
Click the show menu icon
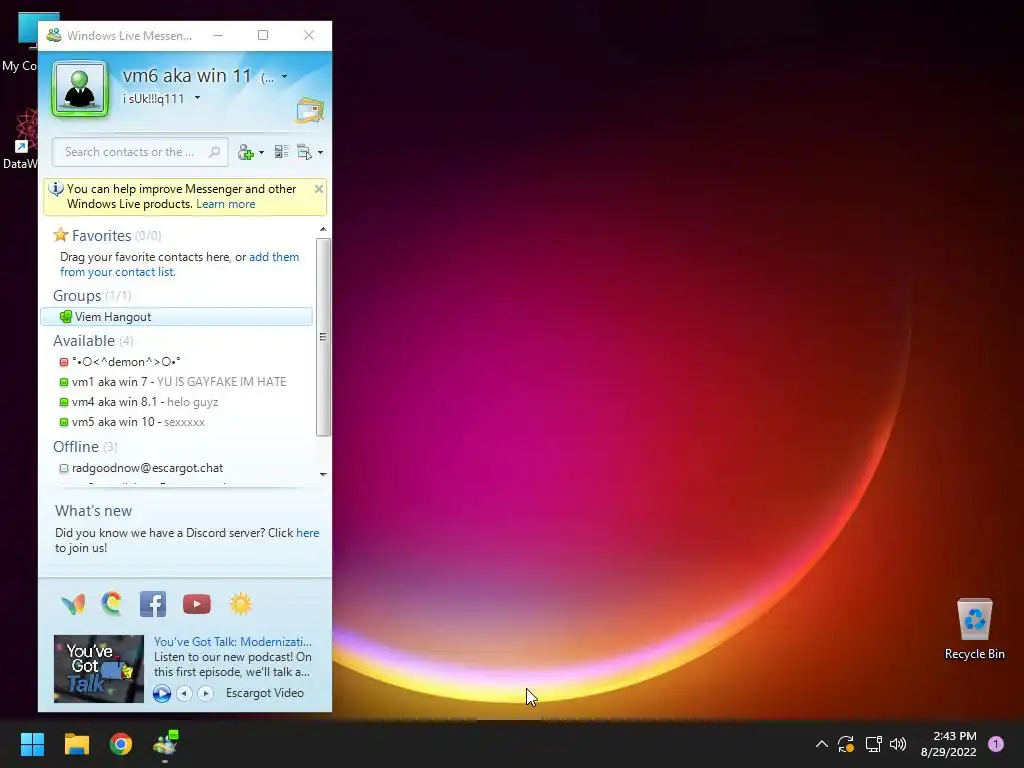tap(304, 152)
